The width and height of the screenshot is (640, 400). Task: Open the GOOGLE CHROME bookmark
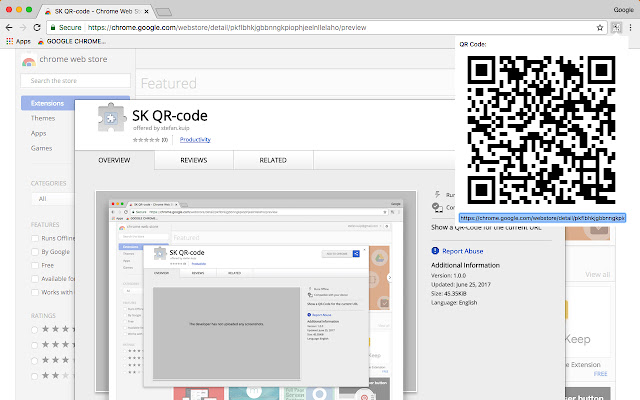point(71,41)
